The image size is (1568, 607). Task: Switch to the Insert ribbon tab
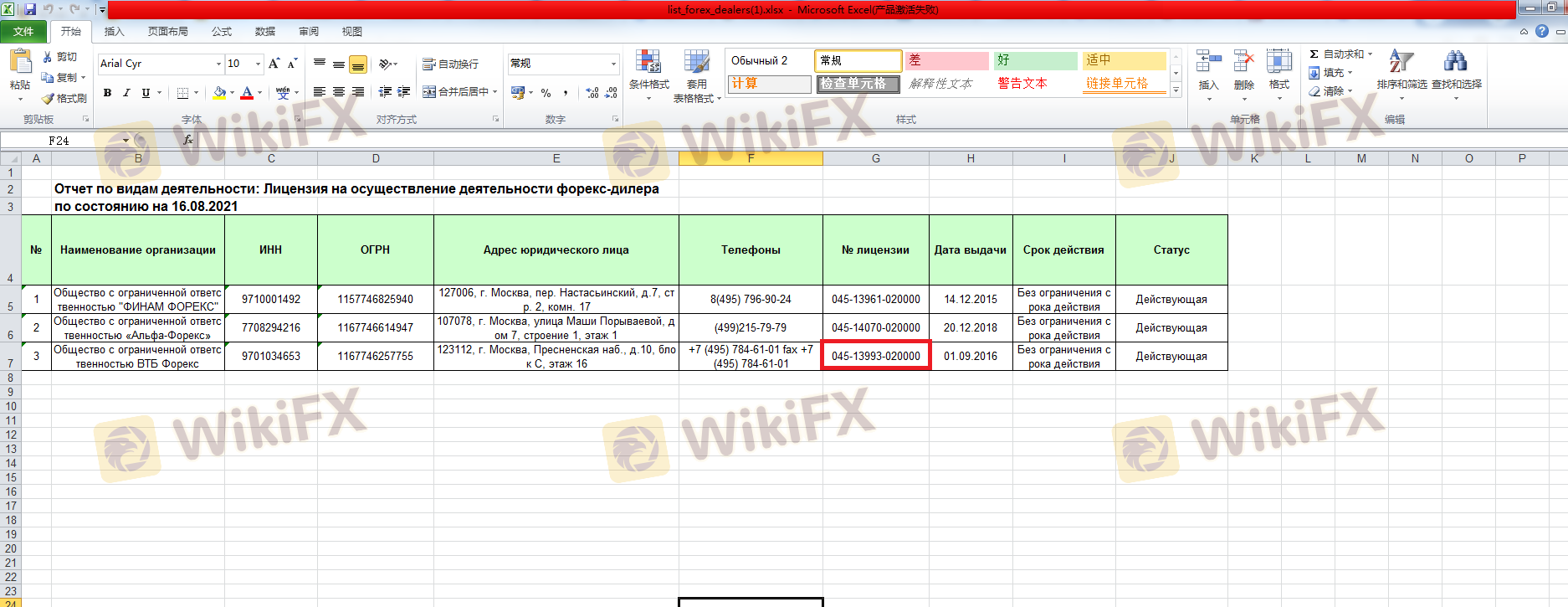[x=114, y=32]
